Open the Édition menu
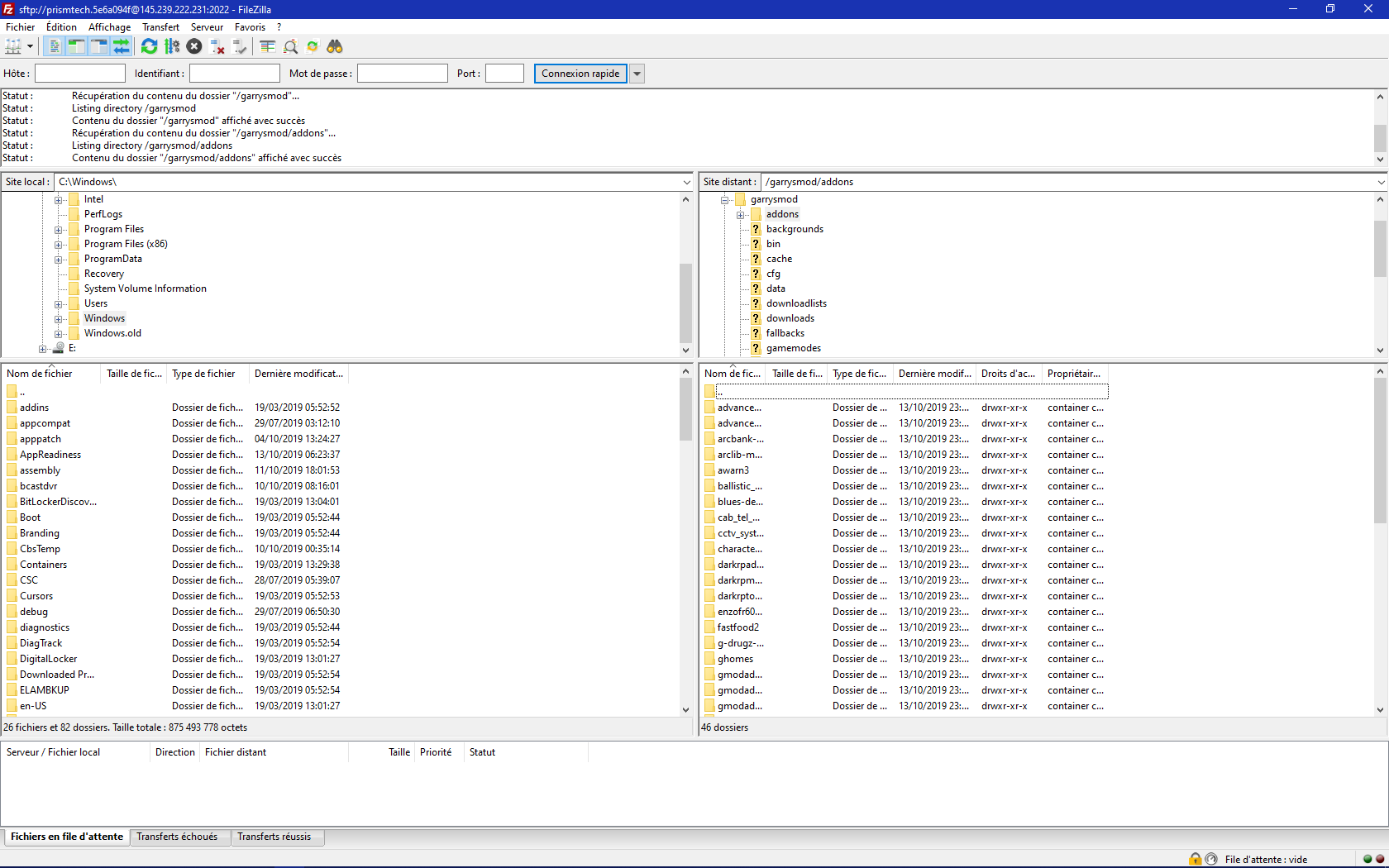Image resolution: width=1389 pixels, height=868 pixels. (x=61, y=27)
